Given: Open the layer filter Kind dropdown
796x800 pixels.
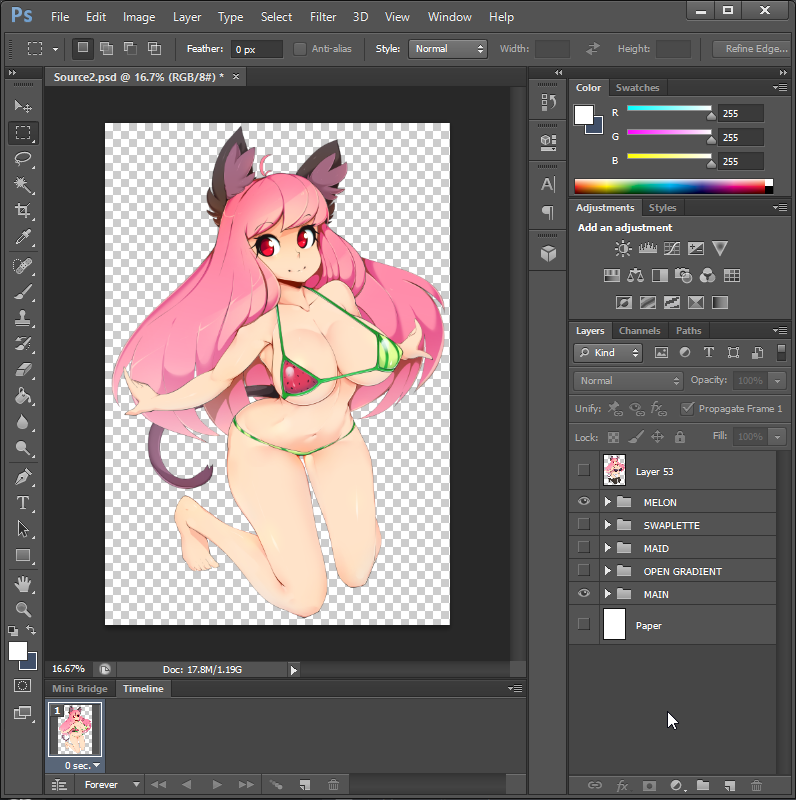Looking at the screenshot, I should (x=608, y=353).
